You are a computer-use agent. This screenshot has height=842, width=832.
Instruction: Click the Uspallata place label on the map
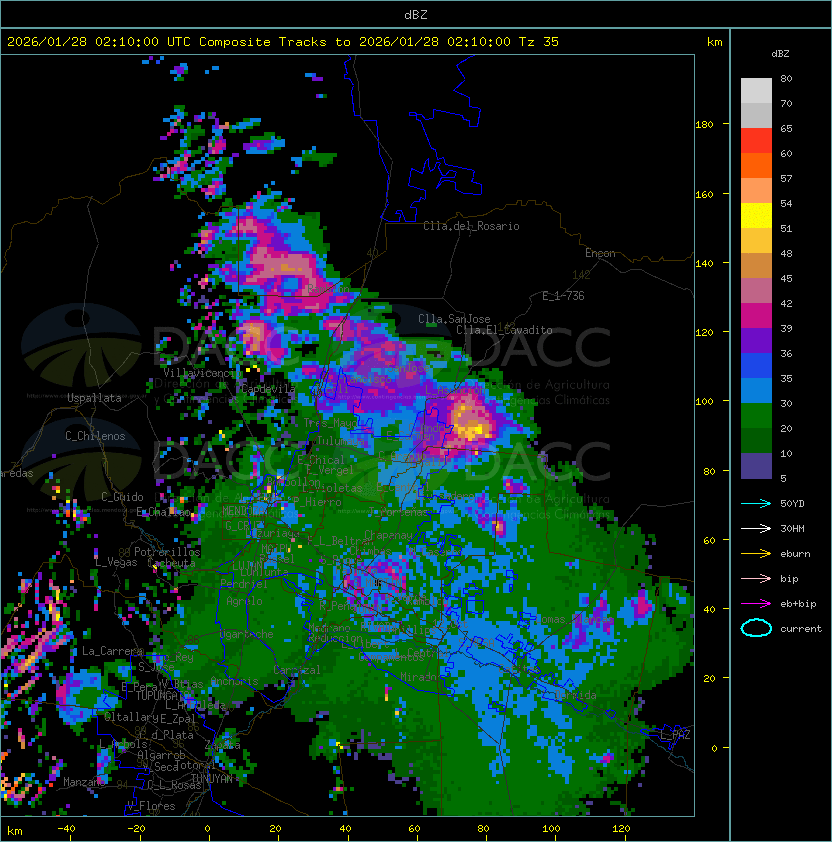coord(94,398)
